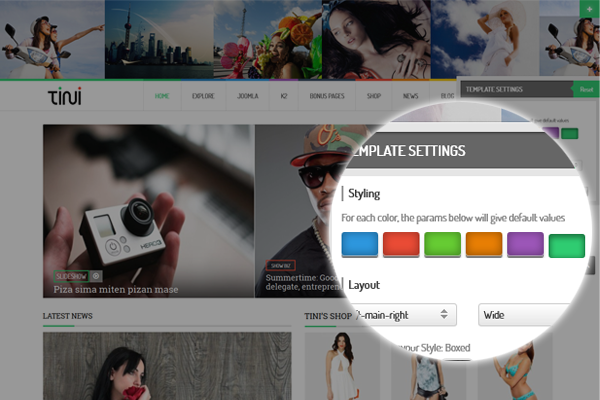Viewport: 600px width, 400px height.
Task: Open the Shop menu item
Action: click(374, 97)
